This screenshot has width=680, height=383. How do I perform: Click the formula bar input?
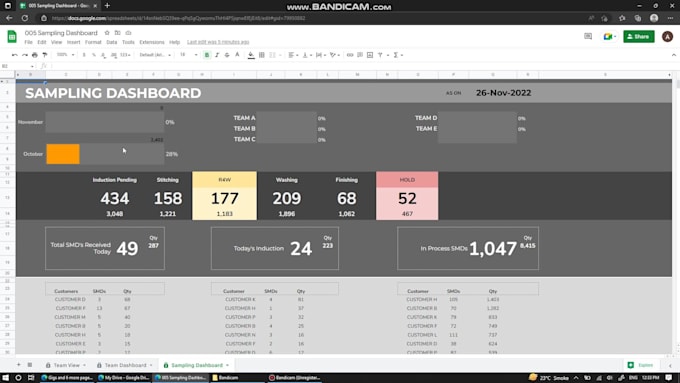(x=364, y=66)
